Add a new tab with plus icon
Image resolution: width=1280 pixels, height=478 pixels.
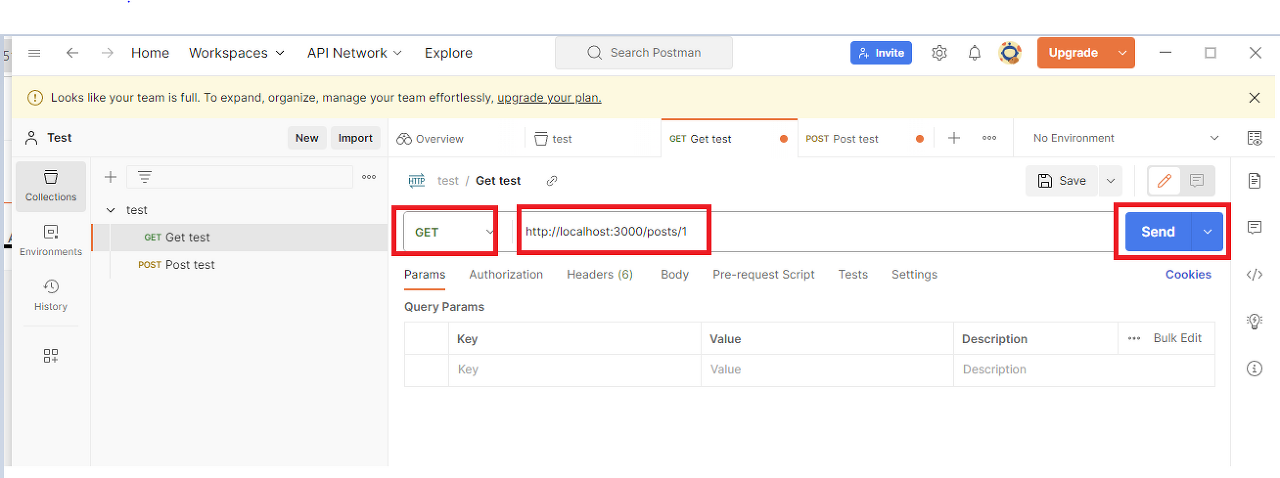pos(954,138)
